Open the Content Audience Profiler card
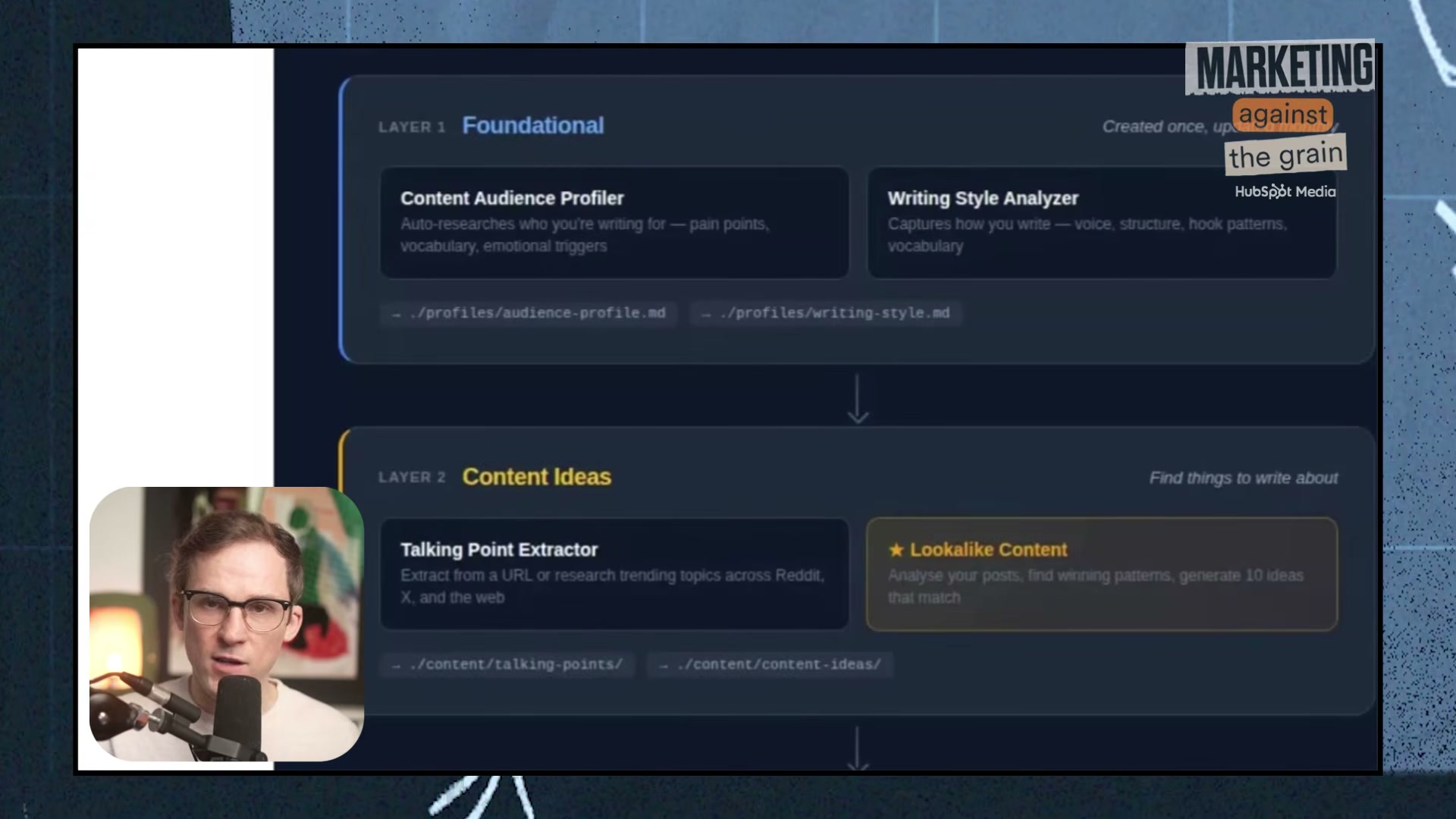The height and width of the screenshot is (819, 1456). 614,223
